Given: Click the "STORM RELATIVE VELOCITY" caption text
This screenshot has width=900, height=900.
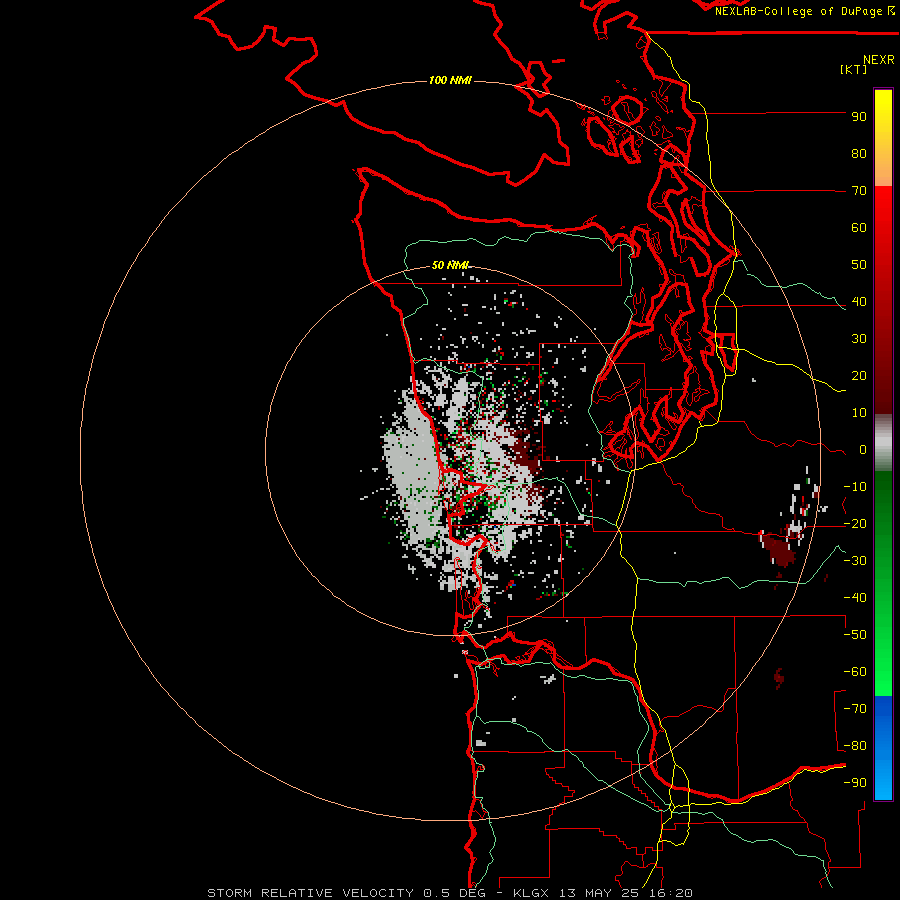Looking at the screenshot, I should pyautogui.click(x=310, y=893).
